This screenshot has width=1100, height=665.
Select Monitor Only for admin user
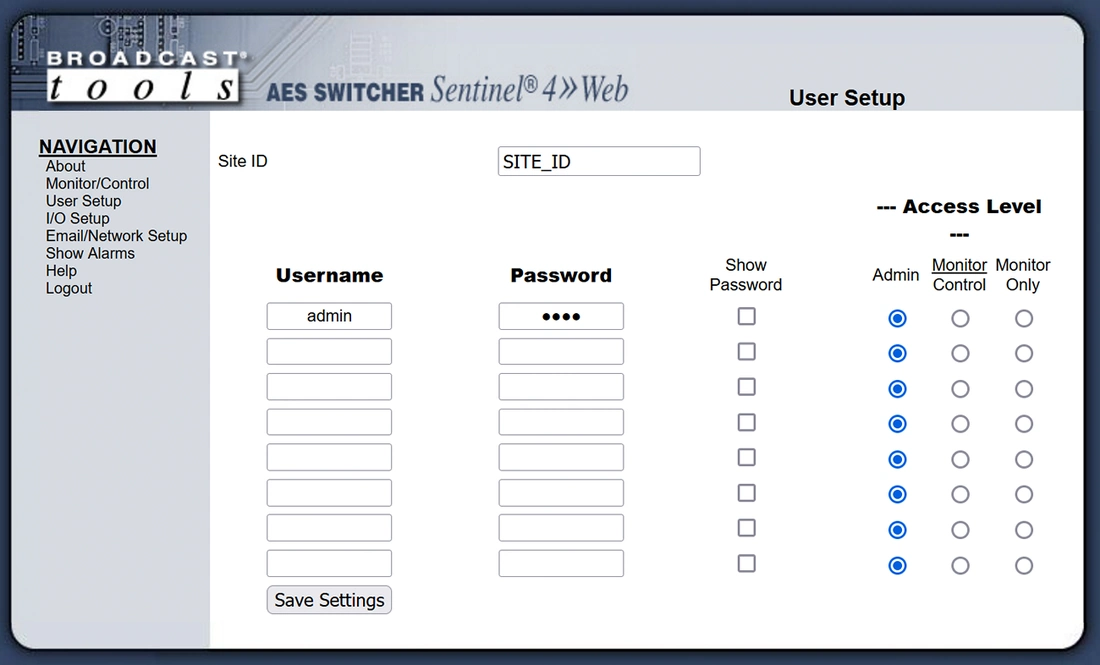1024,318
